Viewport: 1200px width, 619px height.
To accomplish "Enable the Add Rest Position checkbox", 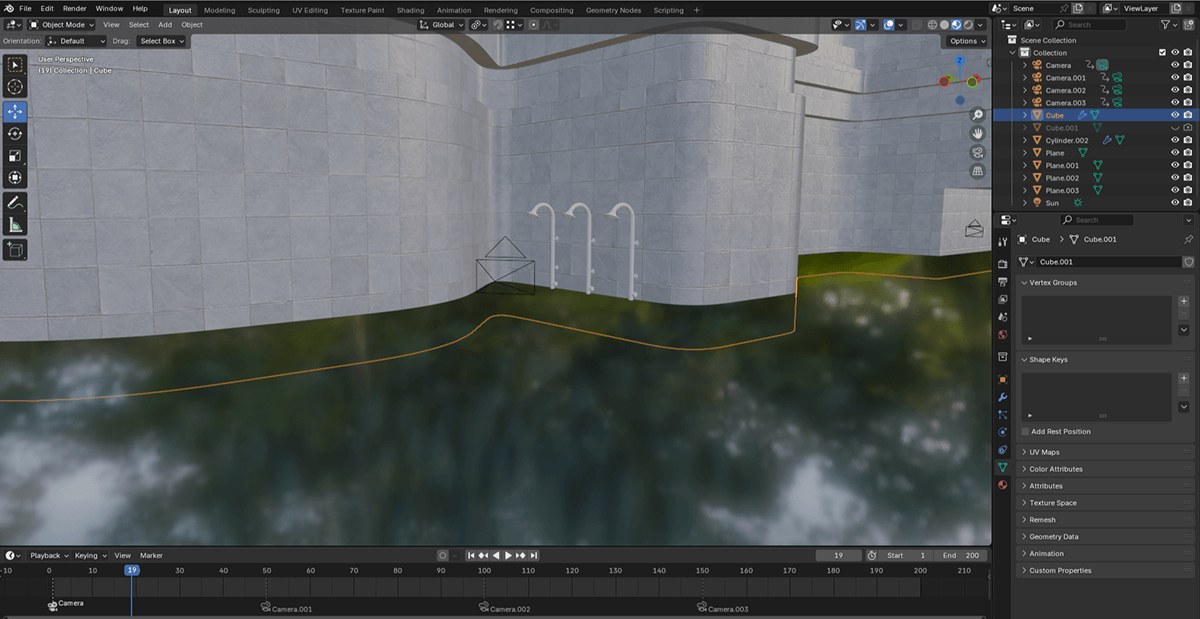I will (x=1025, y=432).
